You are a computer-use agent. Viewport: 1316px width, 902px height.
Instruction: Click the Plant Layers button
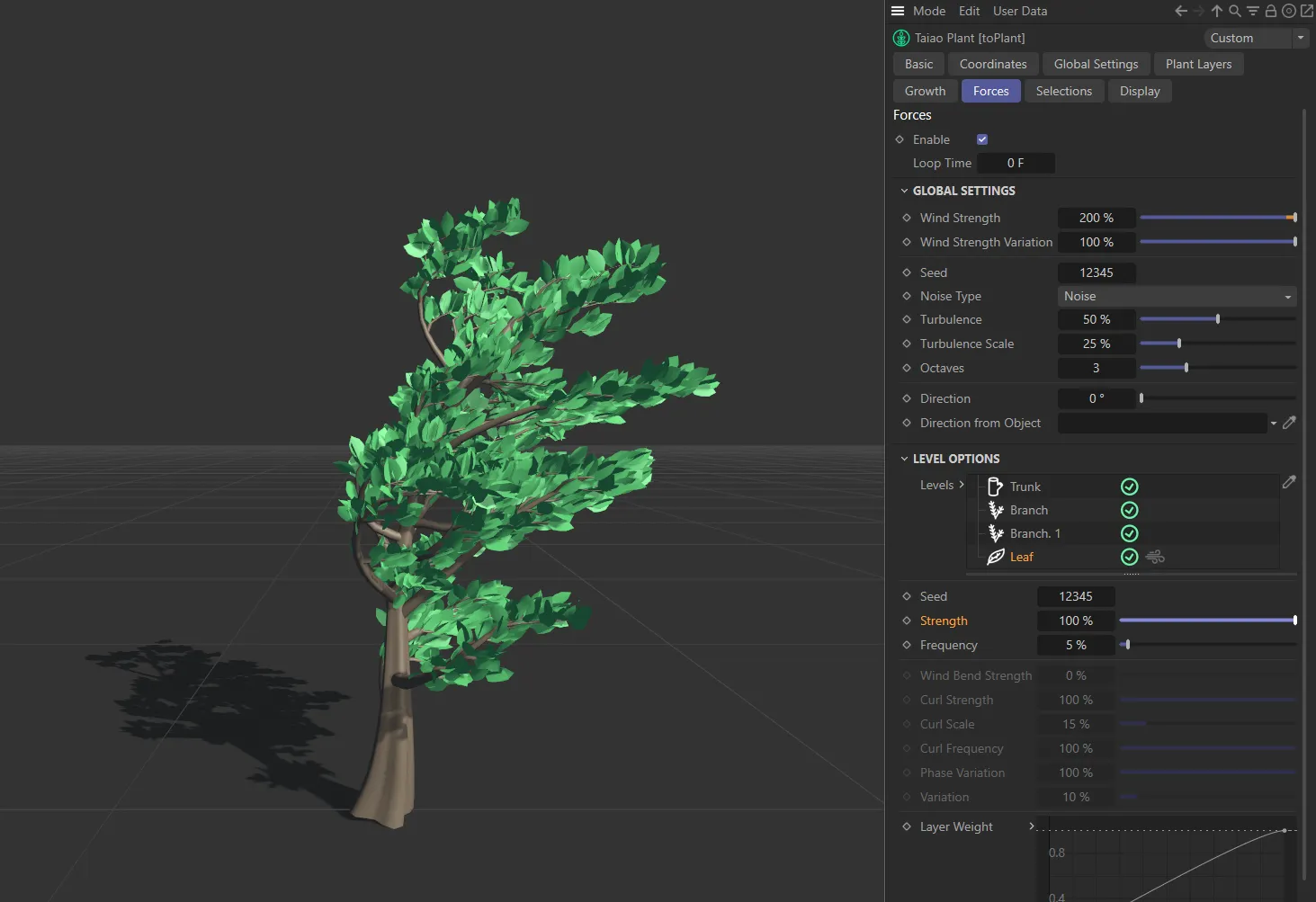coord(1198,64)
